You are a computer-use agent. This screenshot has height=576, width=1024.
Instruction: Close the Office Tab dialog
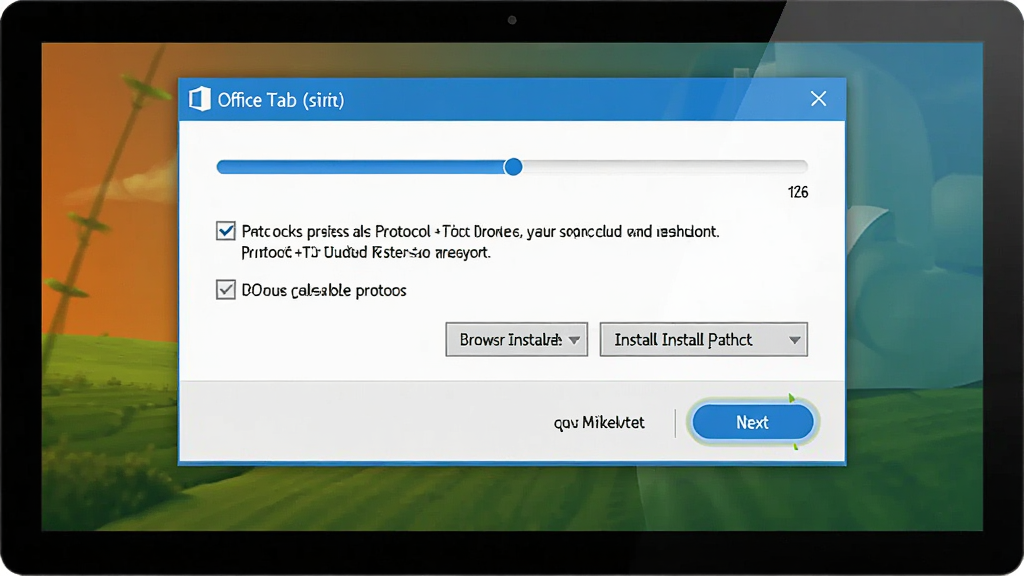tap(818, 99)
